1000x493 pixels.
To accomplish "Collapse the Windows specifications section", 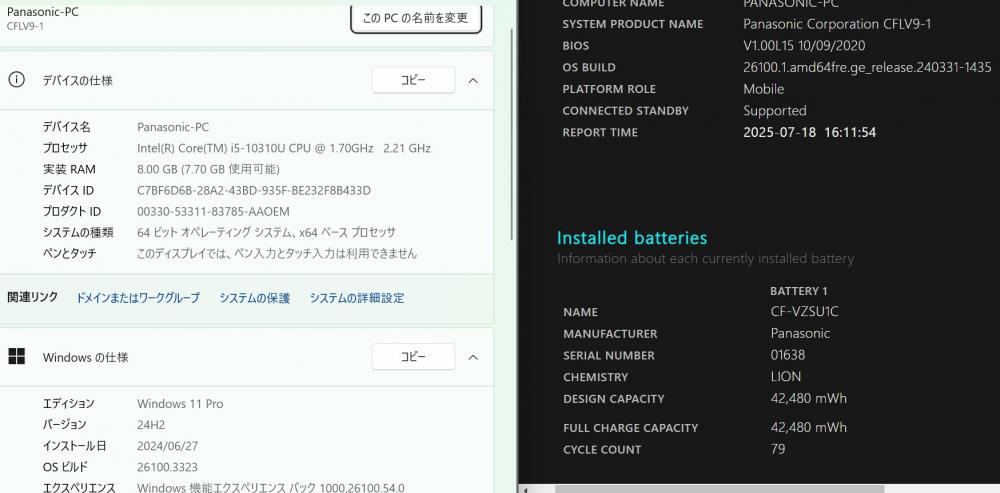I will 473,357.
